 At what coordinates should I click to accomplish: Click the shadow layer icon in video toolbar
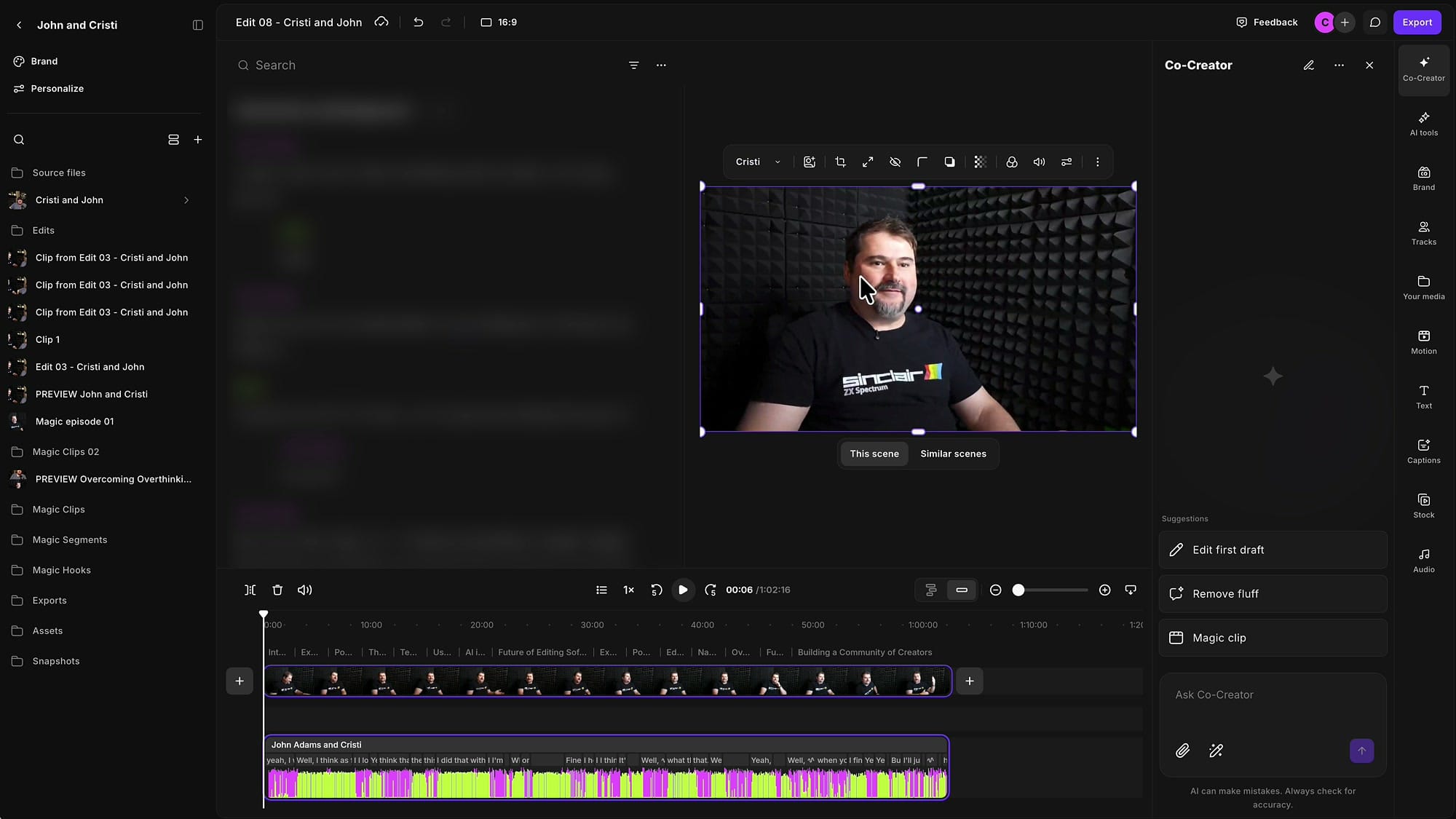949,162
